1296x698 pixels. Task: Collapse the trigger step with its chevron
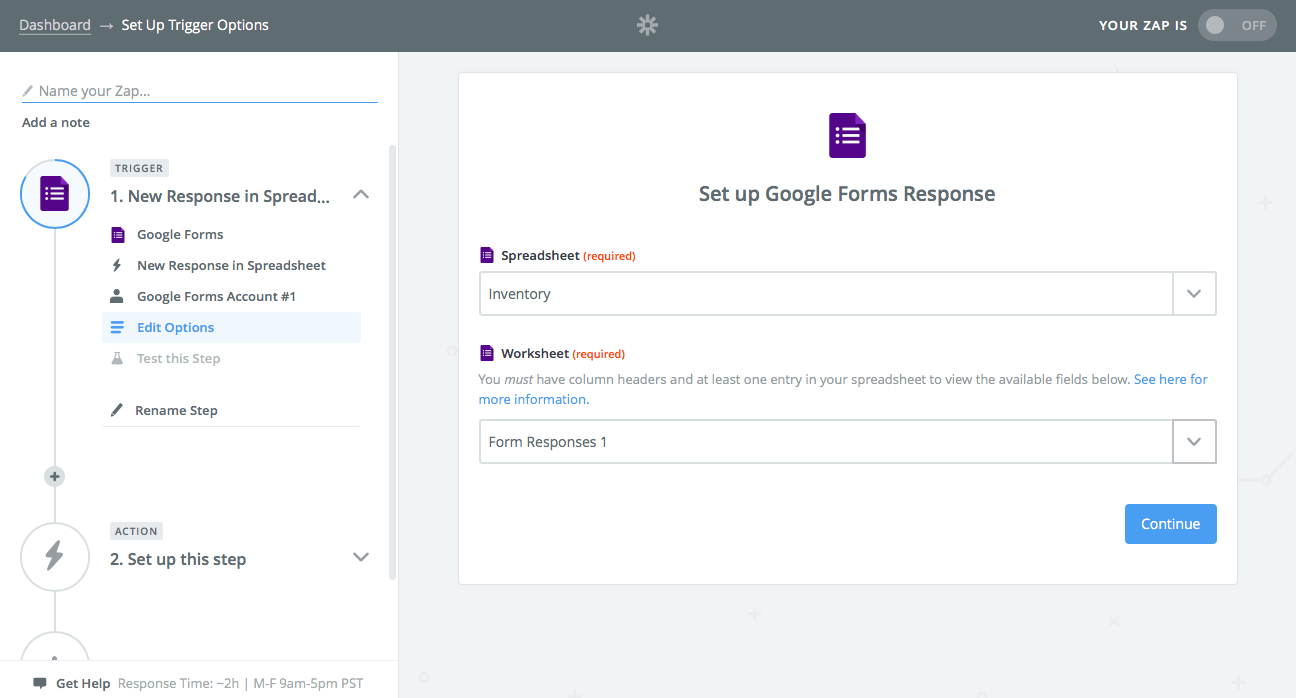pos(362,195)
